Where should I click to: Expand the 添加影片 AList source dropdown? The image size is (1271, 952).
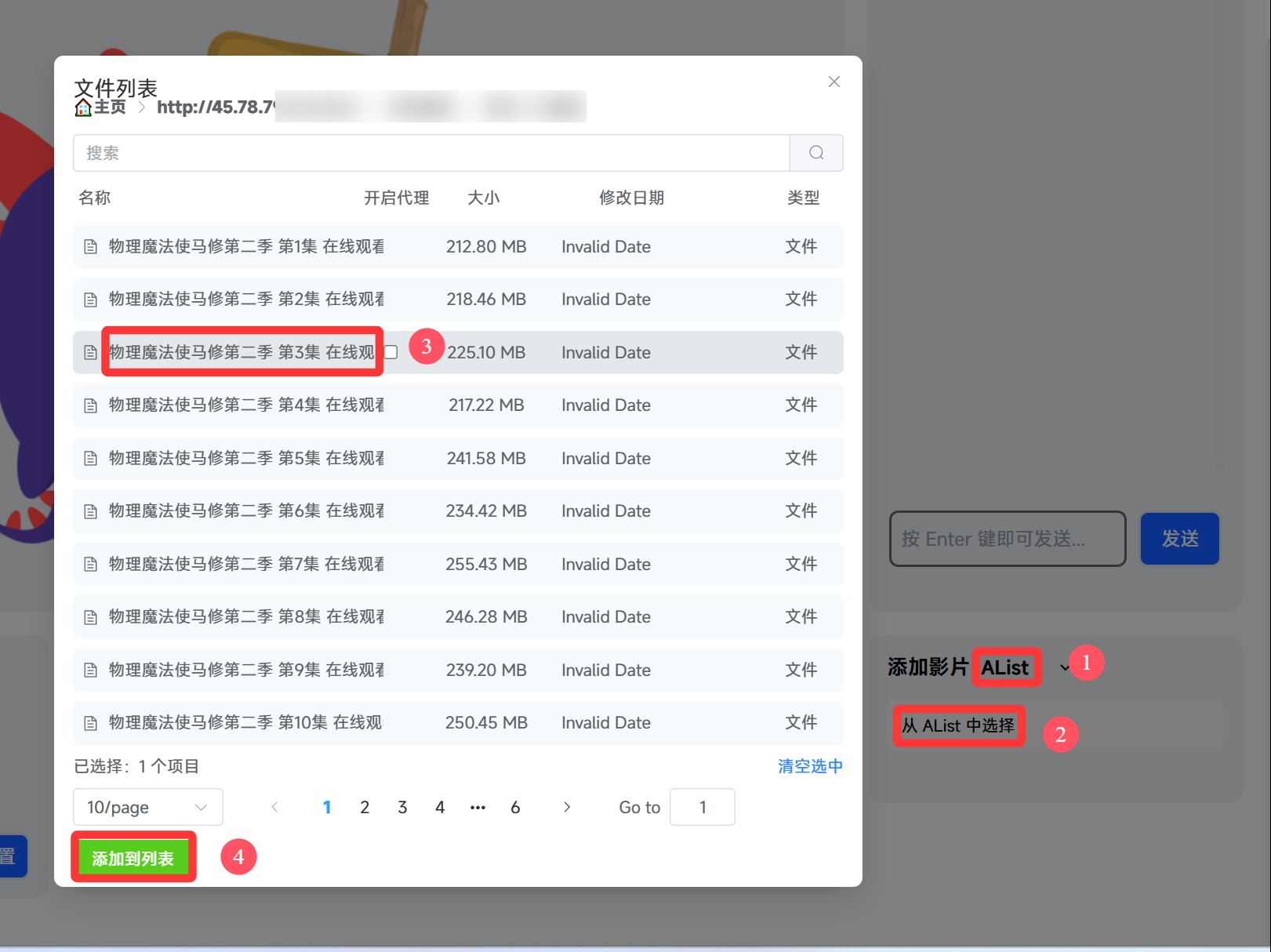pos(1064,667)
